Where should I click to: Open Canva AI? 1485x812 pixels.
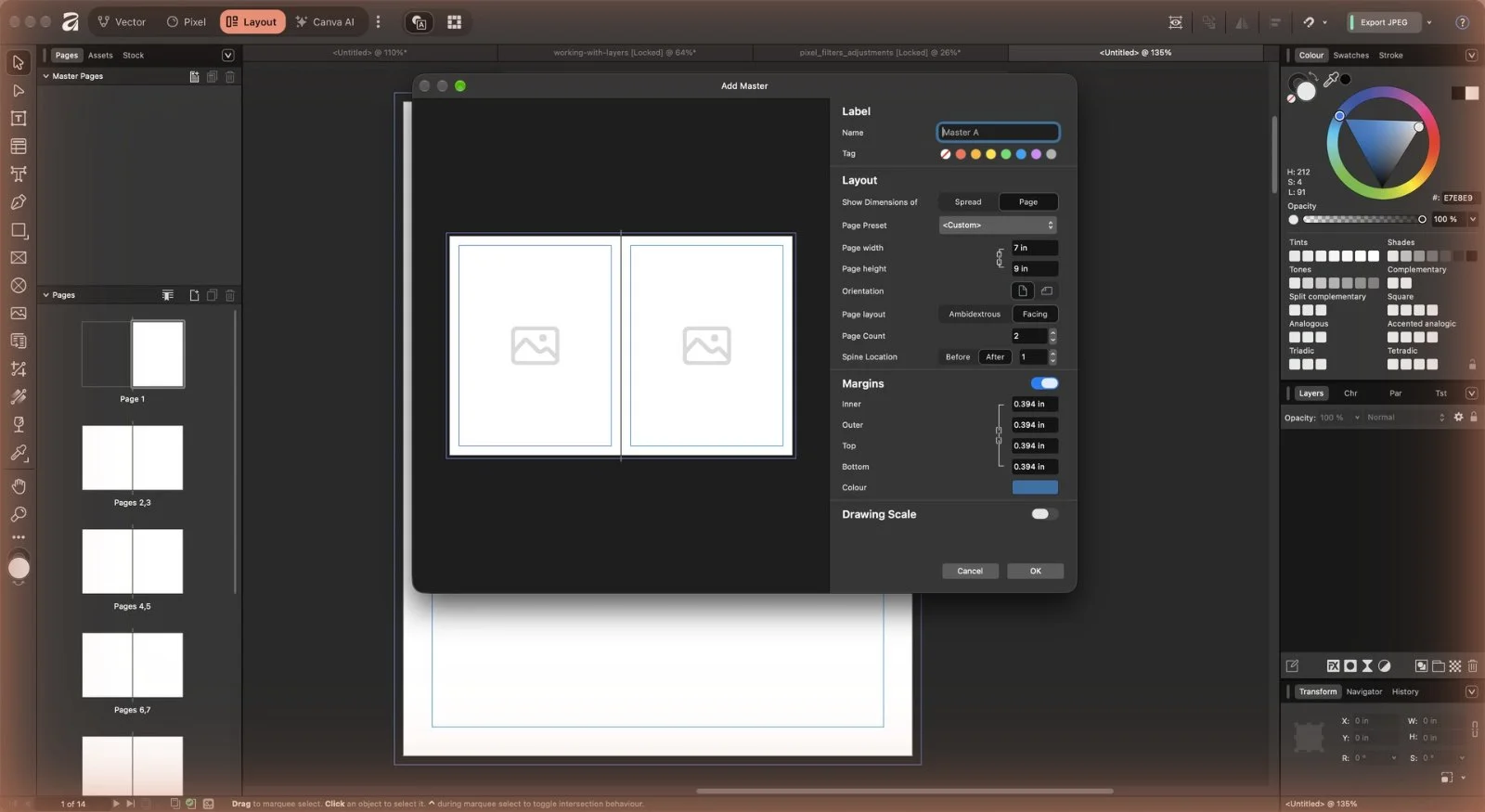pos(325,21)
